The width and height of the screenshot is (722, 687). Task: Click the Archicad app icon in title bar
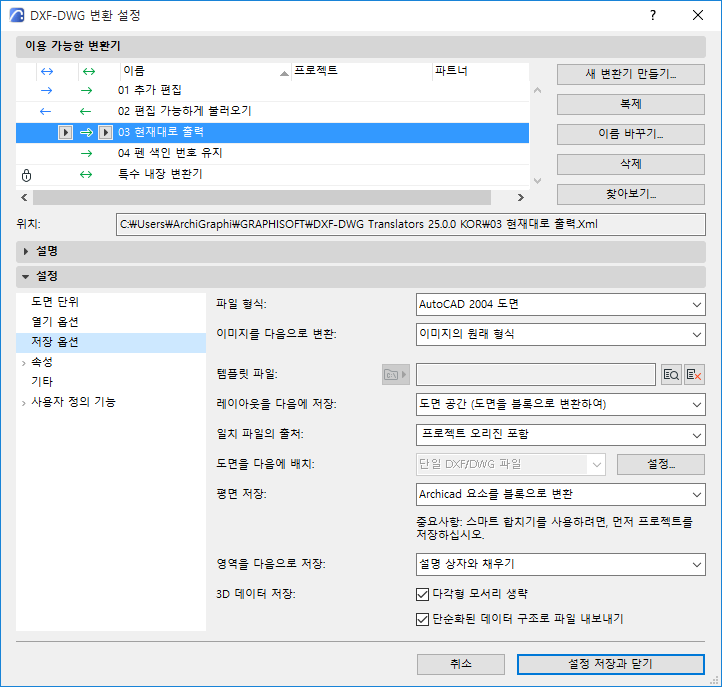tap(17, 15)
